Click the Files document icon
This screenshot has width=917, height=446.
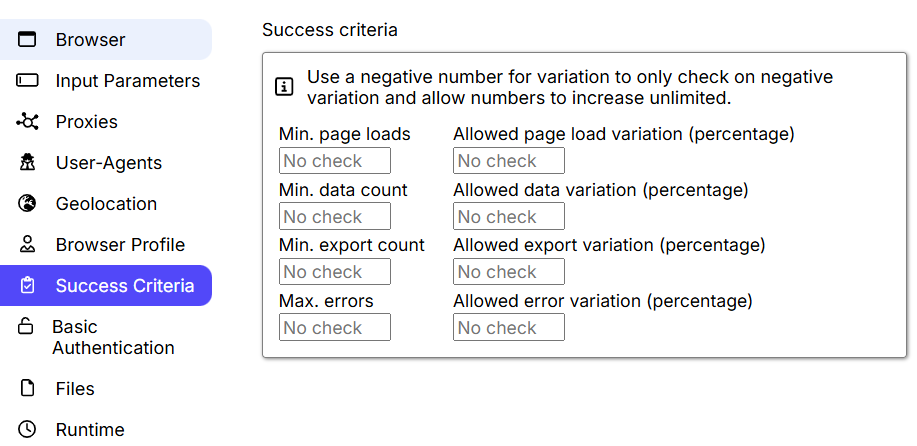(27, 389)
